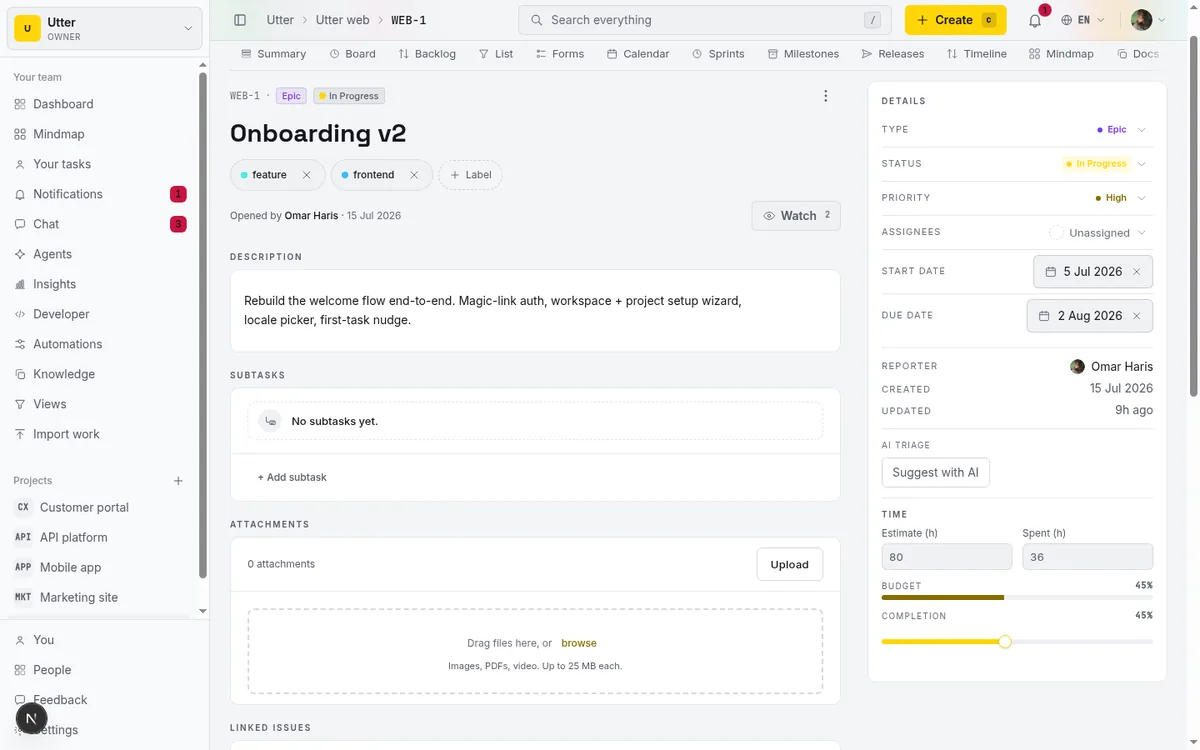Switch to the Timeline tab
1200x750 pixels.
(977, 54)
